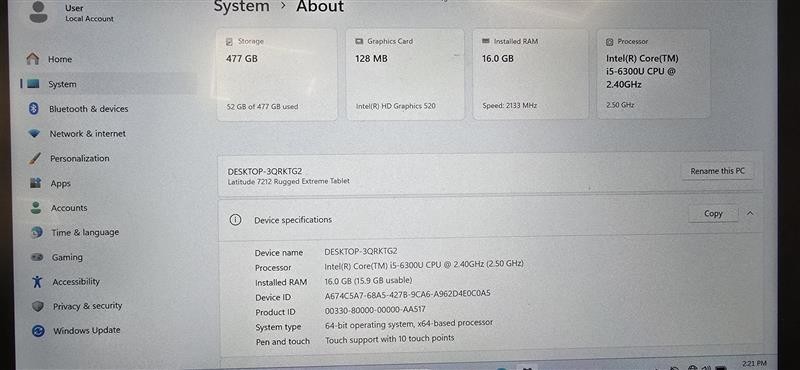Click System in the breadcrumb

[x=241, y=7]
